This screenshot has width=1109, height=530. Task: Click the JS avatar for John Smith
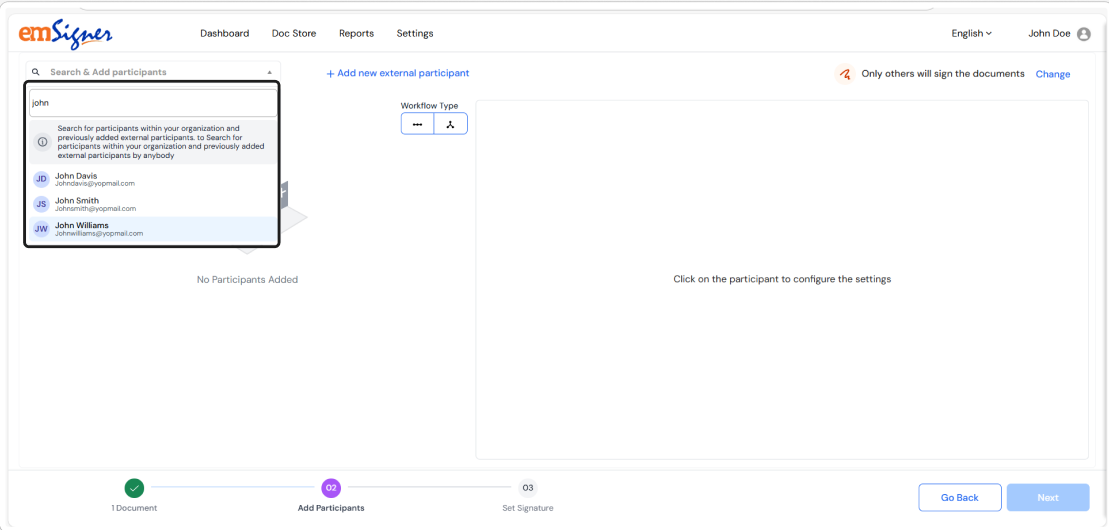(x=41, y=204)
